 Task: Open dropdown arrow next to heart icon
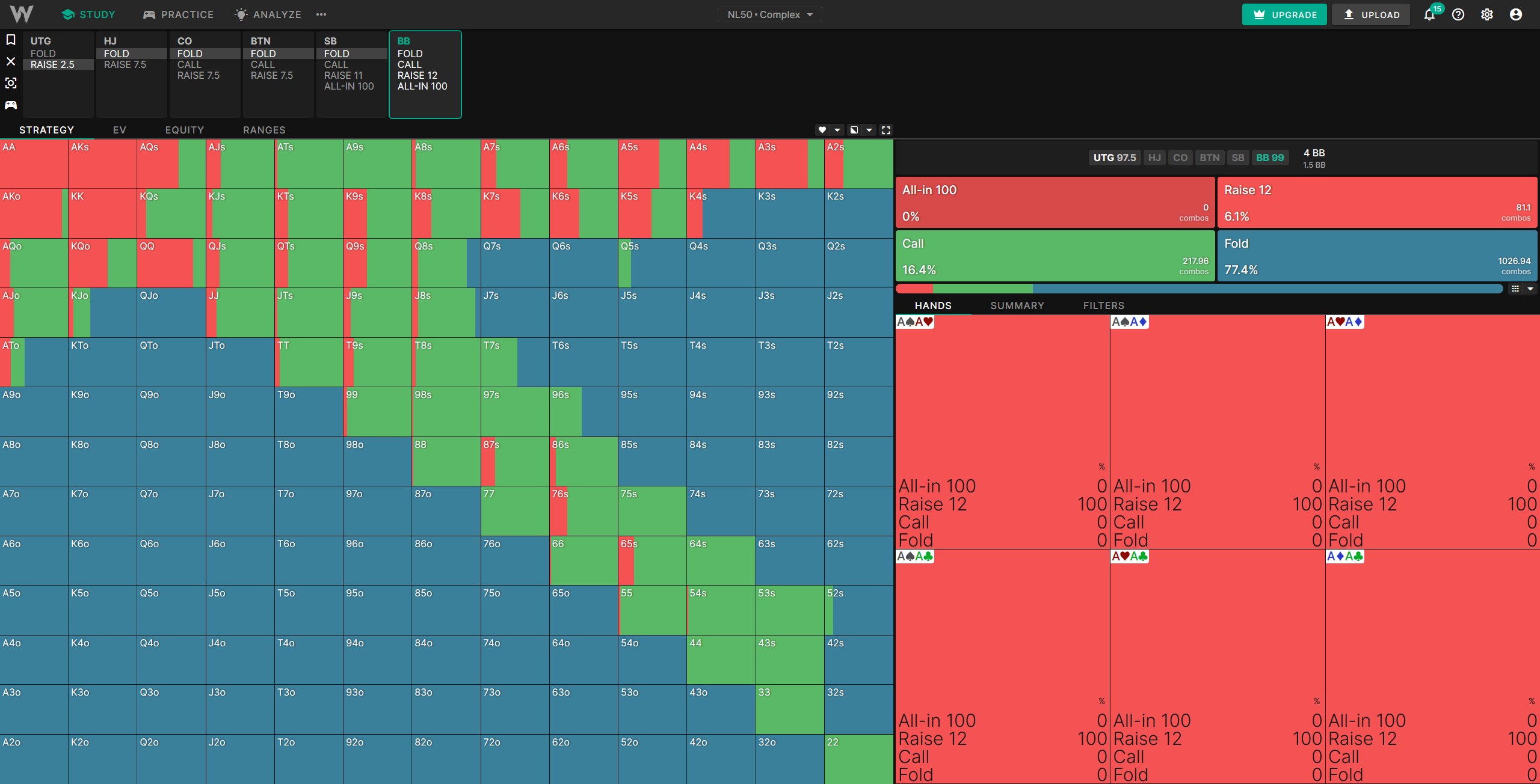pos(837,130)
